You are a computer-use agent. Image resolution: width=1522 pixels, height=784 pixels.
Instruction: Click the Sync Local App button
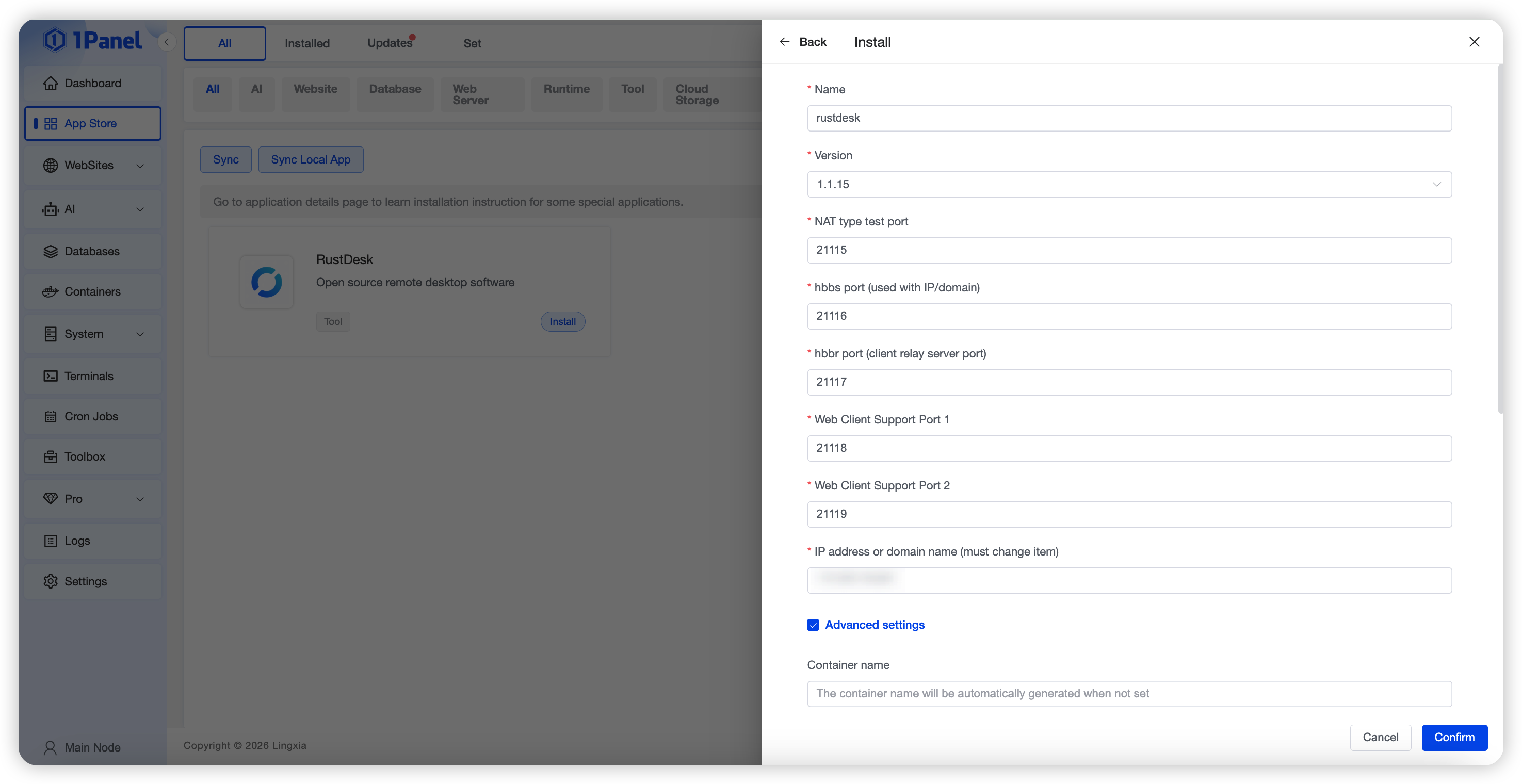click(x=310, y=159)
